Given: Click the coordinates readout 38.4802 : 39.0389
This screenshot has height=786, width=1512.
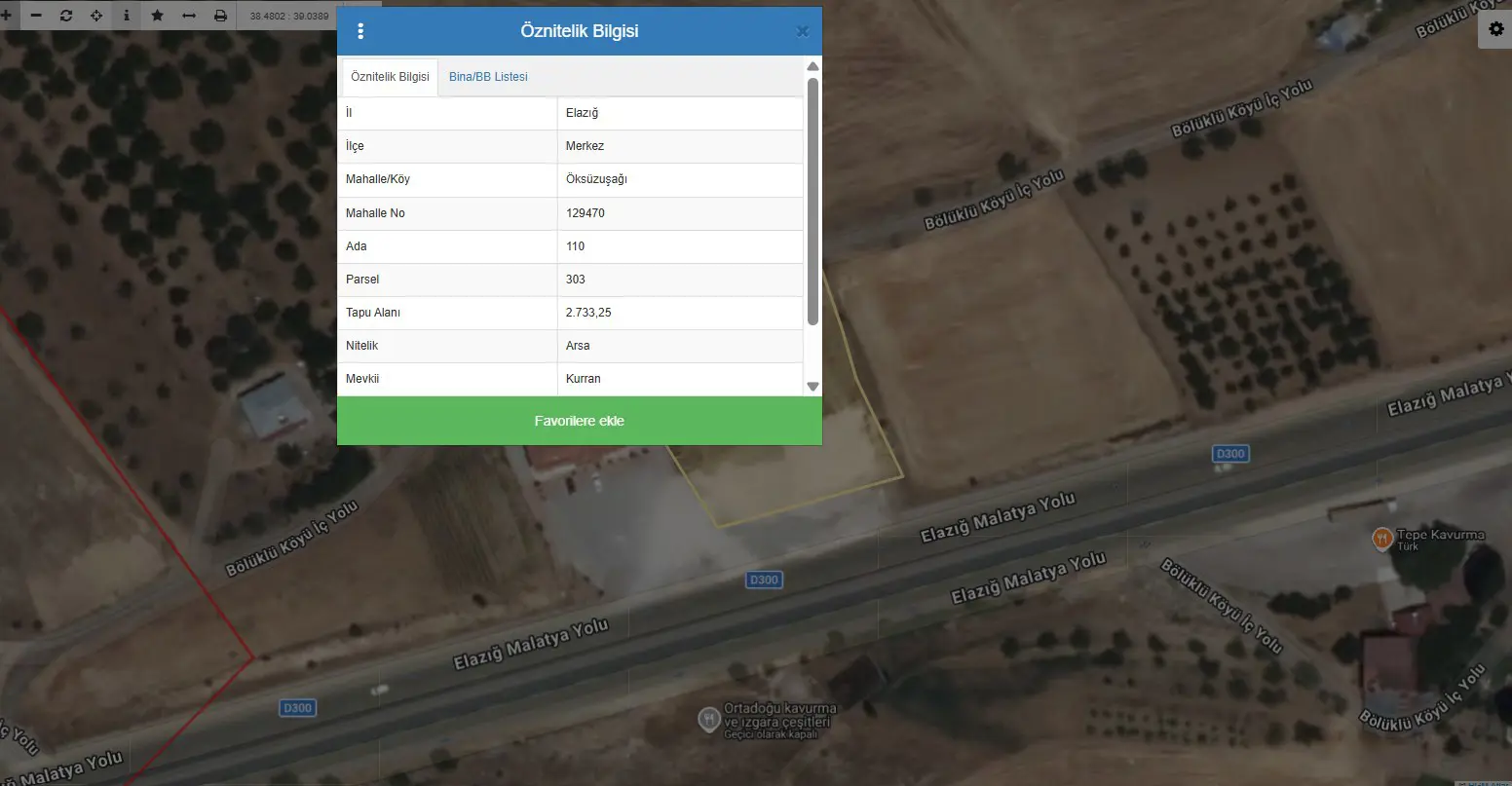Looking at the screenshot, I should coord(289,17).
